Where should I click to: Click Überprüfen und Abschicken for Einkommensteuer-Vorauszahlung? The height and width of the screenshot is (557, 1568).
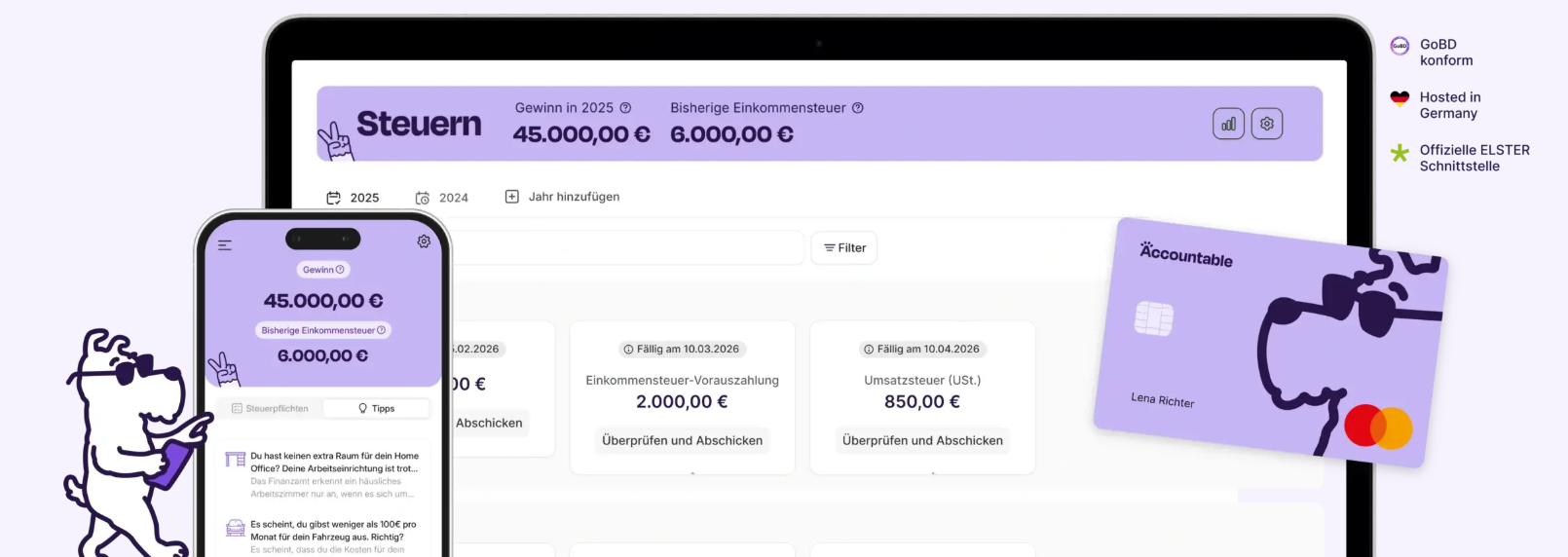point(682,441)
